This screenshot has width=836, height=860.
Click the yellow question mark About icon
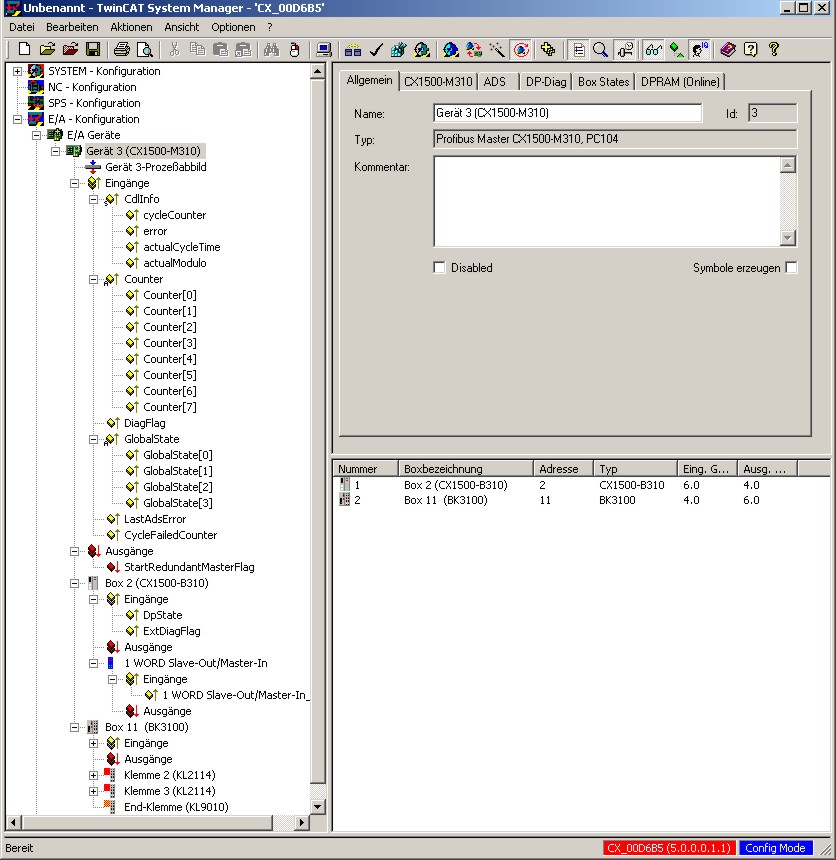pos(774,49)
